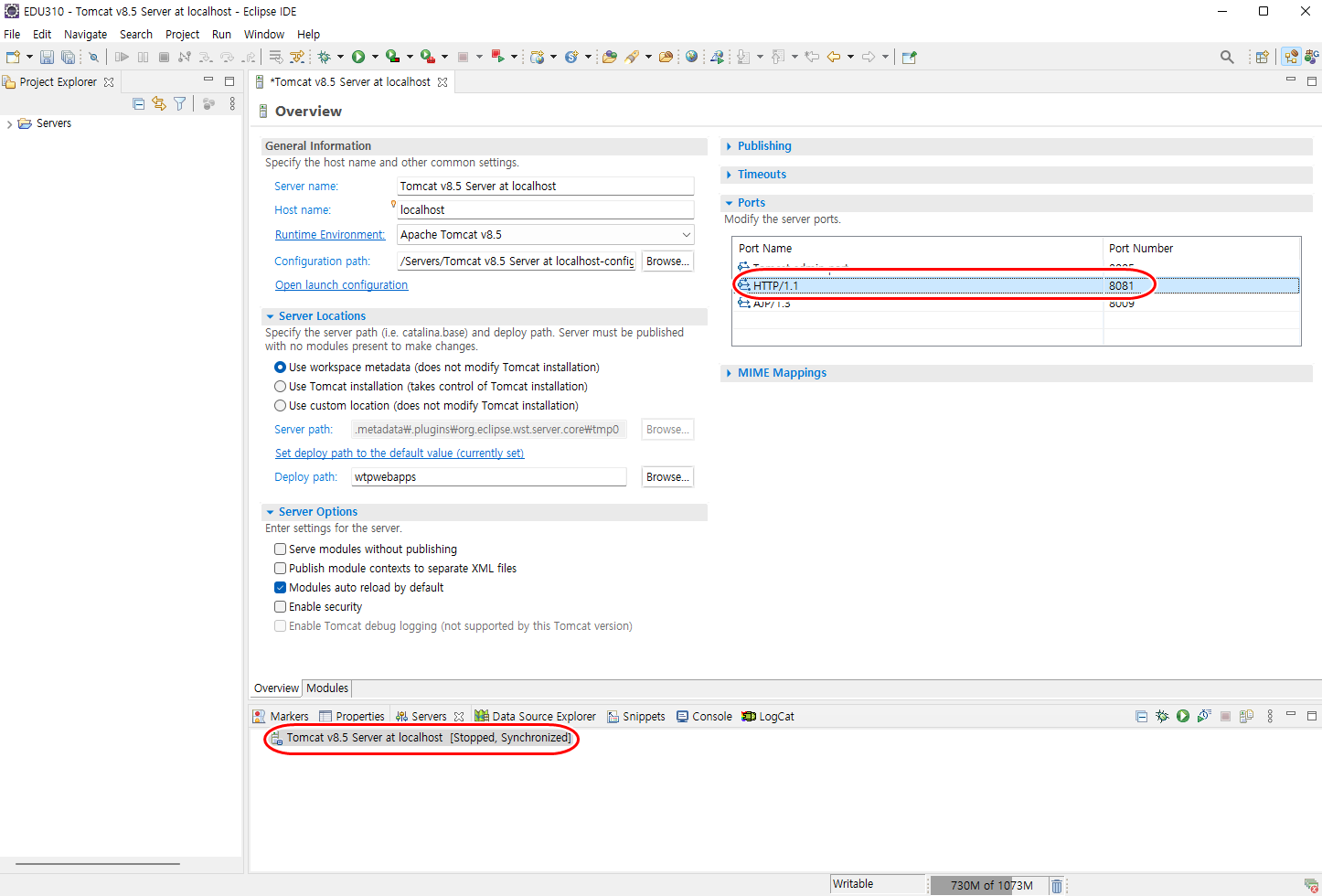Check Publish module contexts to separate XML files
Screen dimensions: 1322x896
281,569
